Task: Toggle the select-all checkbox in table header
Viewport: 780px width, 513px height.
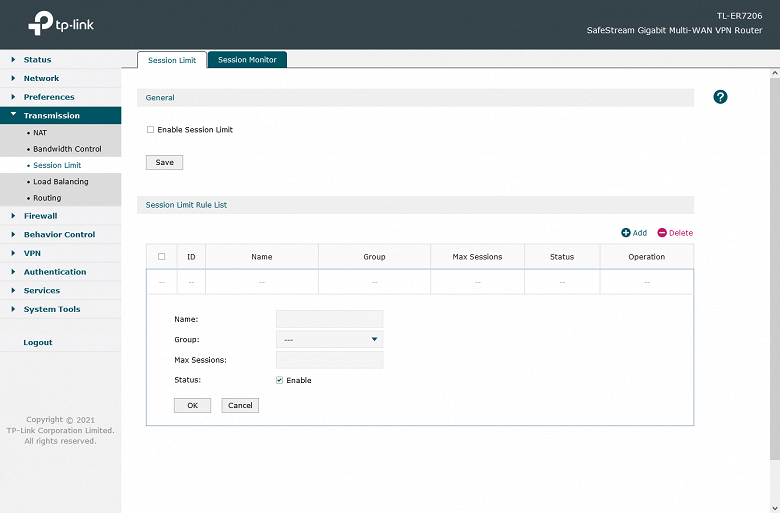Action: point(161,257)
